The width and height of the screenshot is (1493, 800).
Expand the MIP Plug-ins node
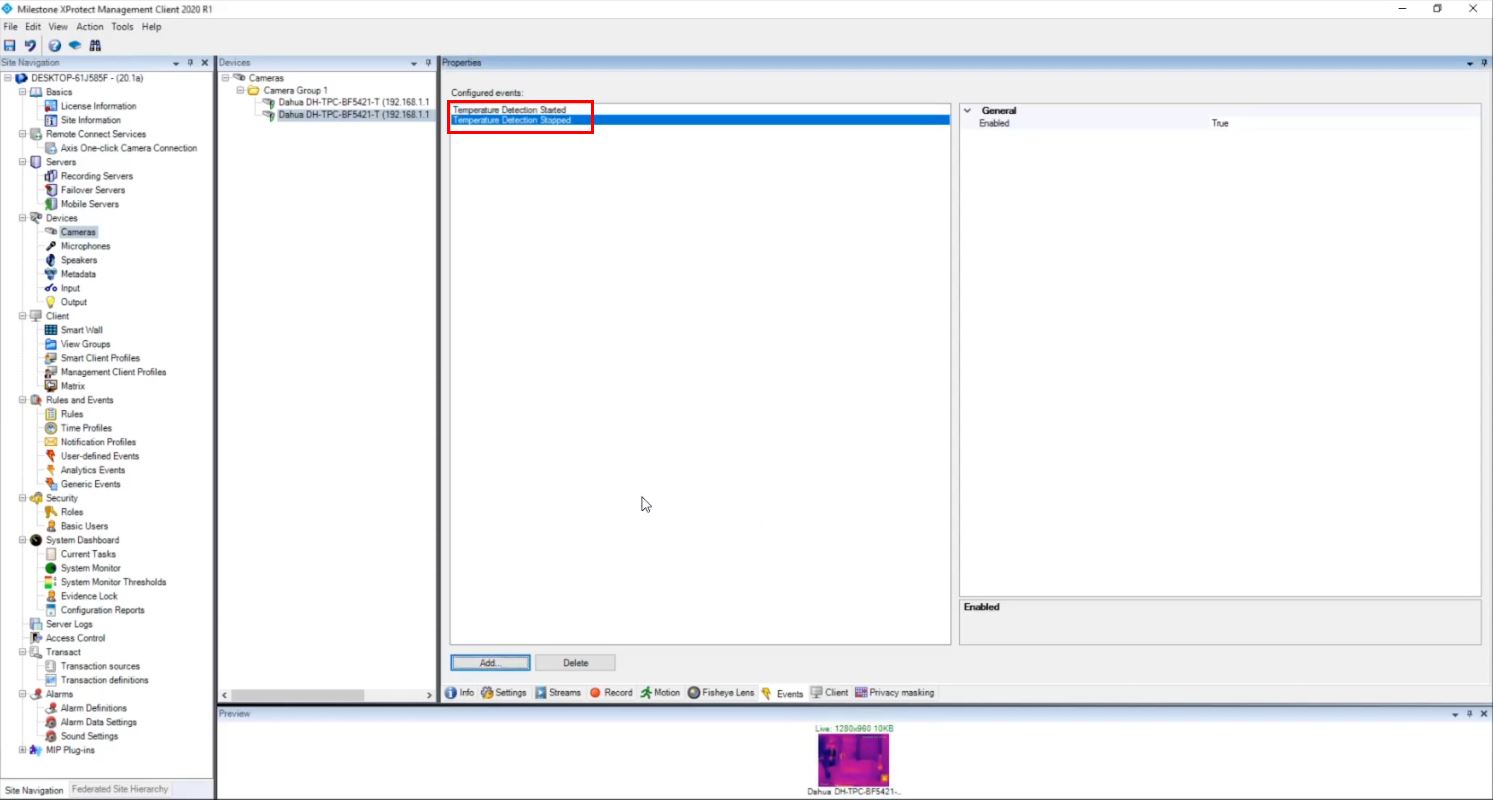pyautogui.click(x=23, y=750)
